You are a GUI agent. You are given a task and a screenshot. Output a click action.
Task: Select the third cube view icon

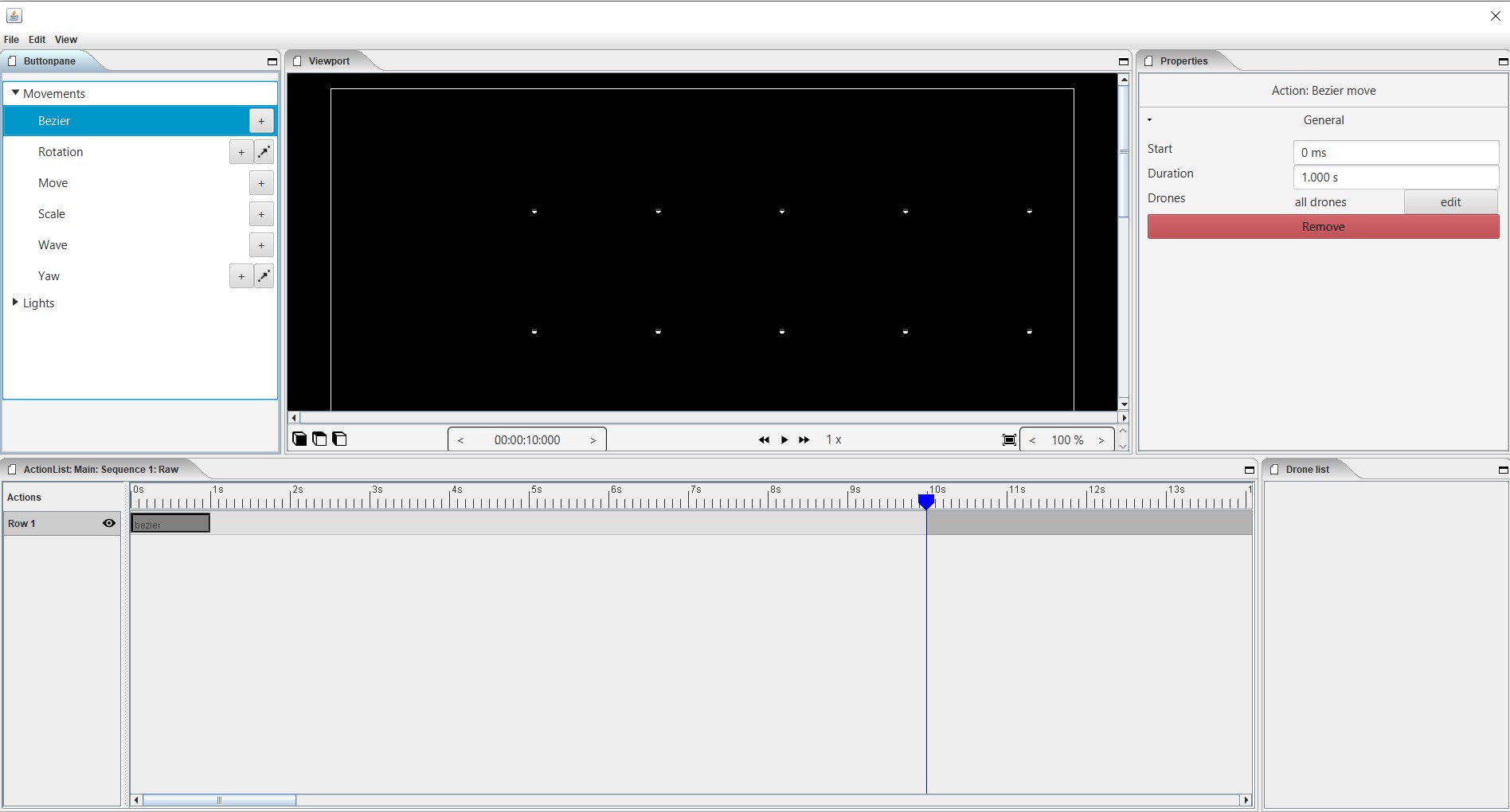[x=339, y=439]
